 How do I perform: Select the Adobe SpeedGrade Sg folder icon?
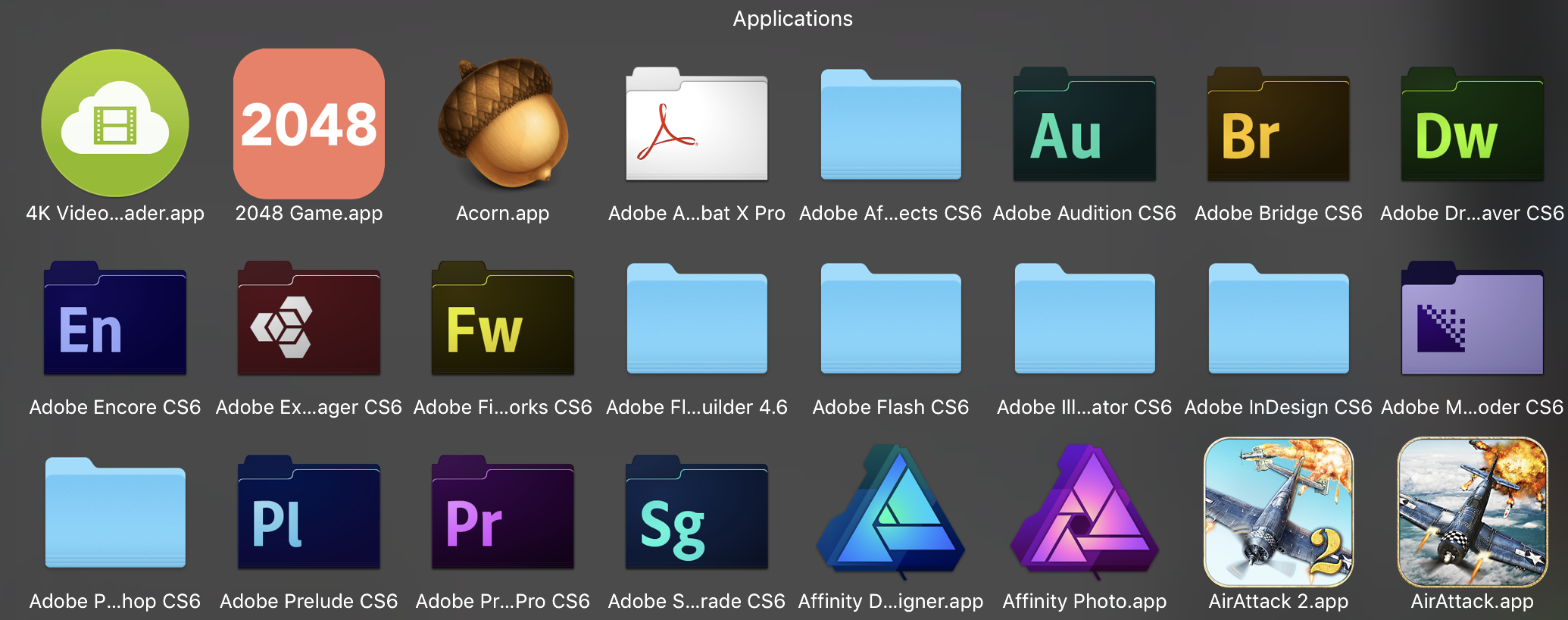tap(697, 512)
